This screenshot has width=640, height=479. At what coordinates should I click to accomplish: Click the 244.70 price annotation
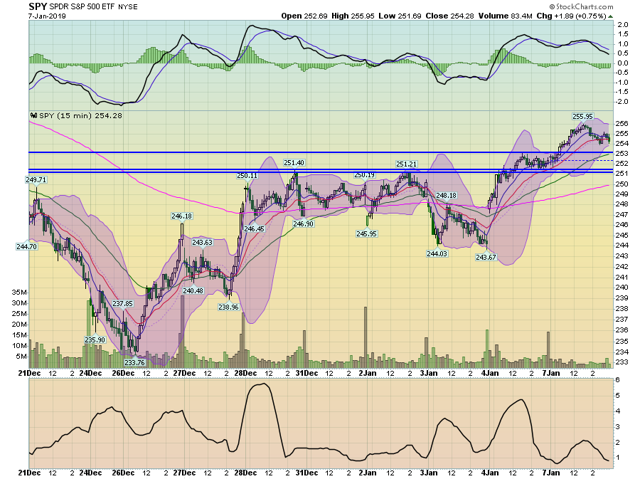(x=27, y=246)
